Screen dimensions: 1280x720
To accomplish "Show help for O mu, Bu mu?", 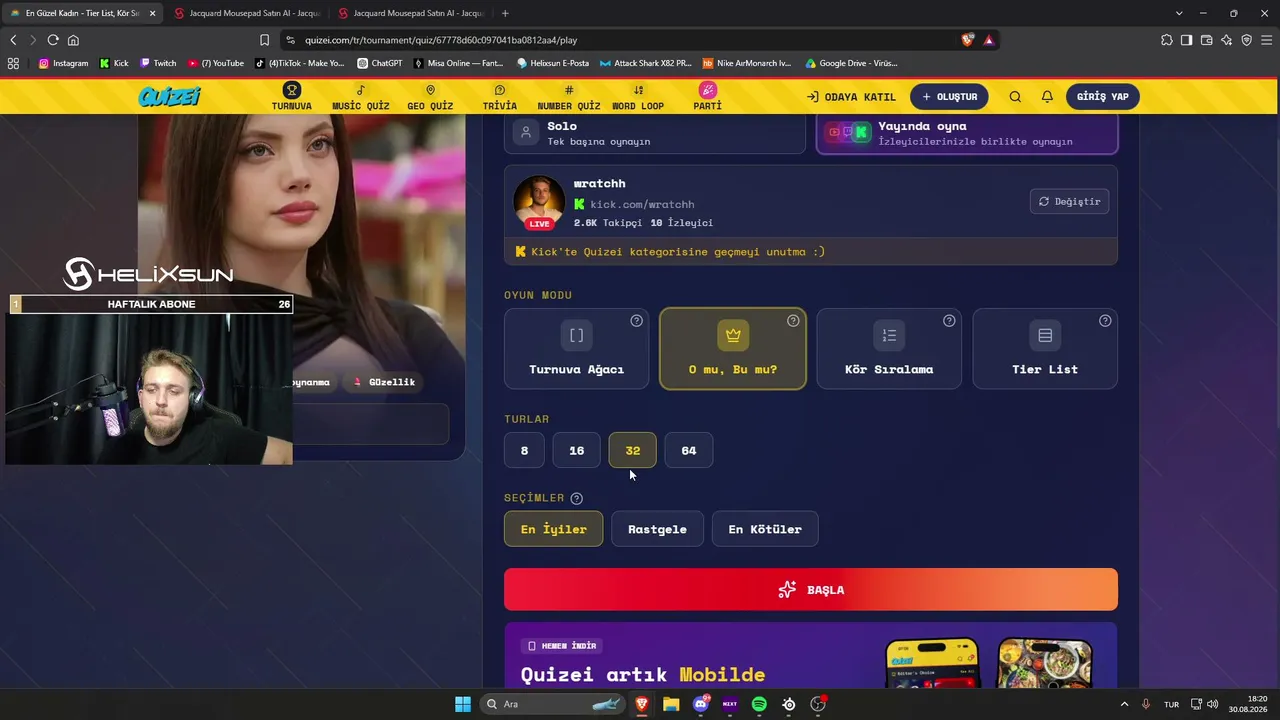I will click(x=793, y=321).
